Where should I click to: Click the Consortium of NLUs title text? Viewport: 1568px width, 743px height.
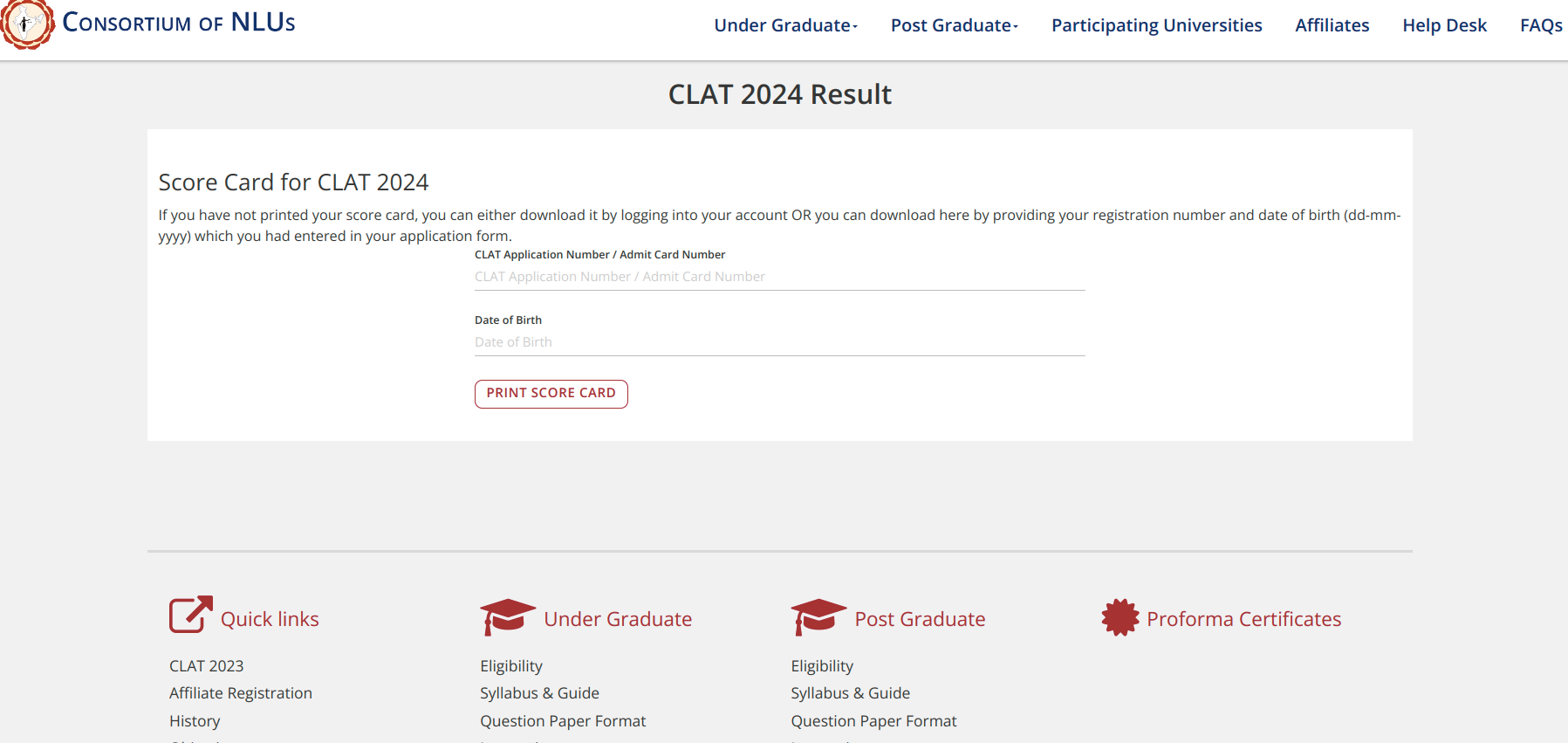179,23
